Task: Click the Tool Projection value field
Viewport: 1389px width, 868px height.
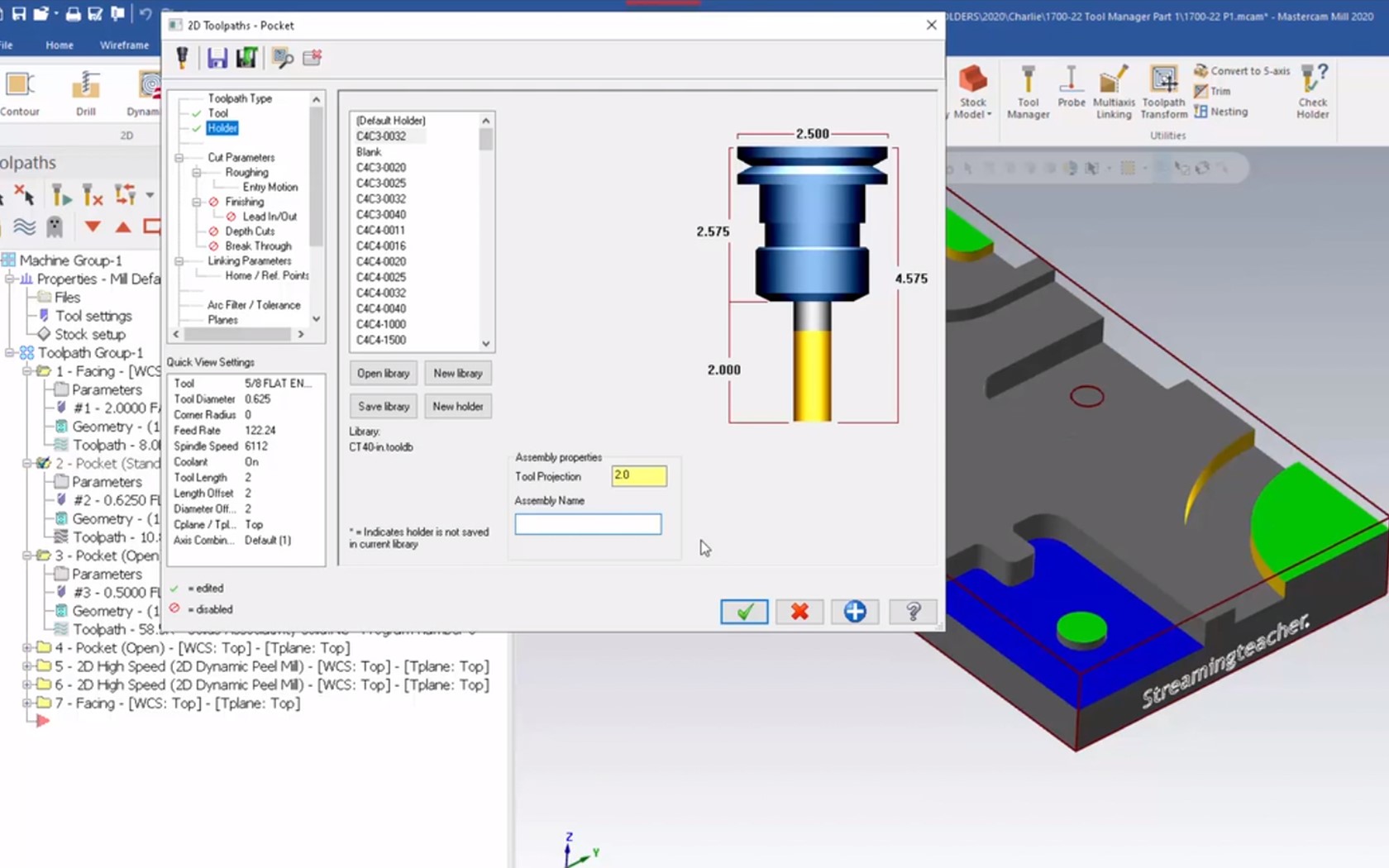Action: (638, 475)
